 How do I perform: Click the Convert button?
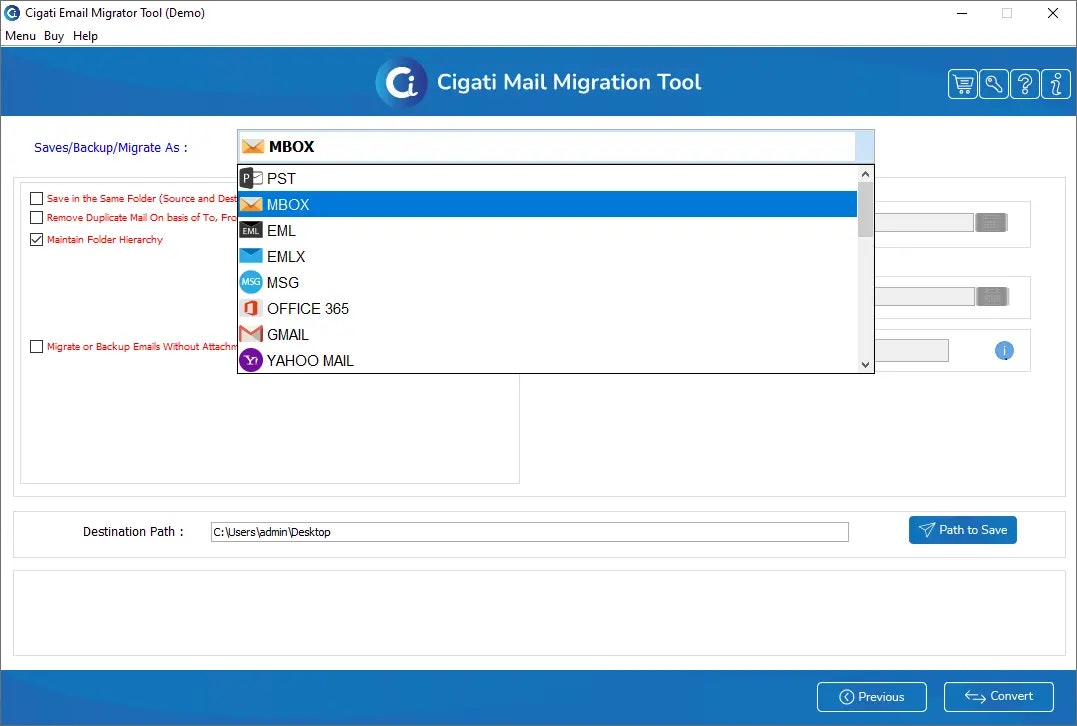point(999,696)
